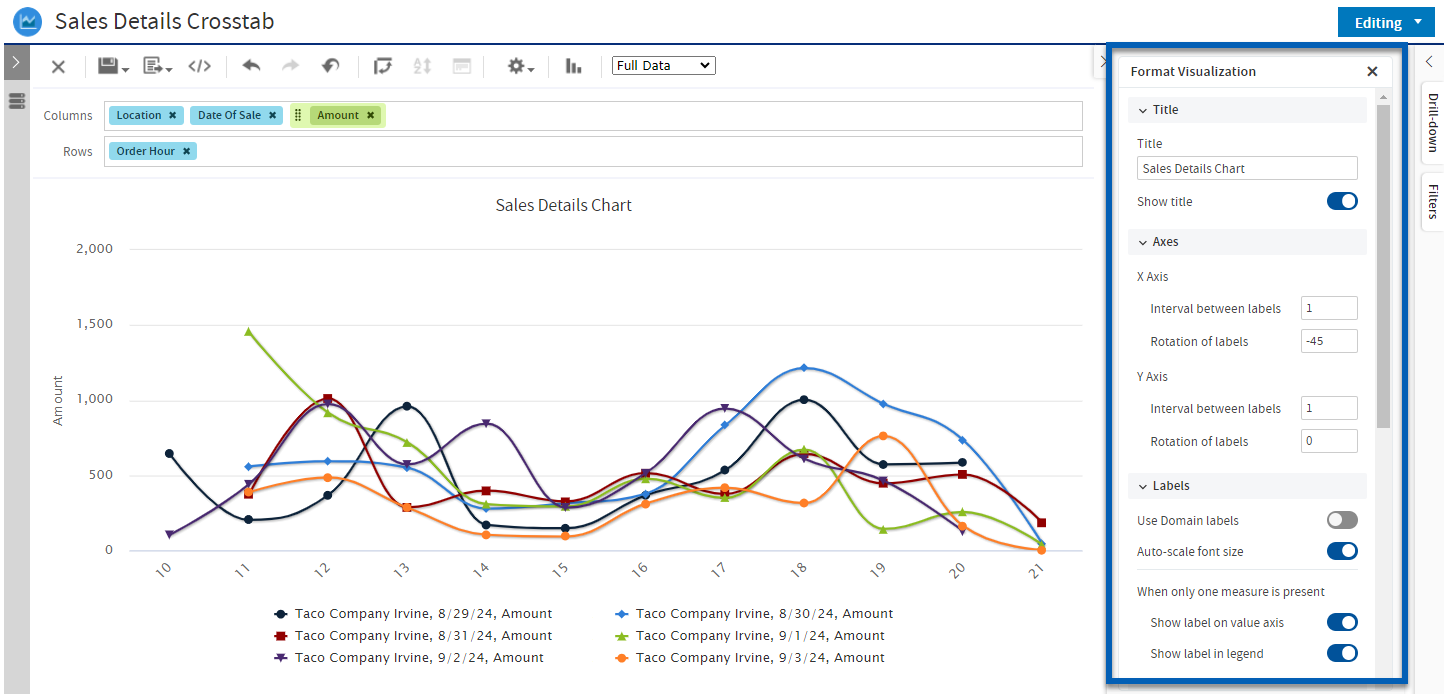
Task: Undo the last change
Action: [251, 66]
